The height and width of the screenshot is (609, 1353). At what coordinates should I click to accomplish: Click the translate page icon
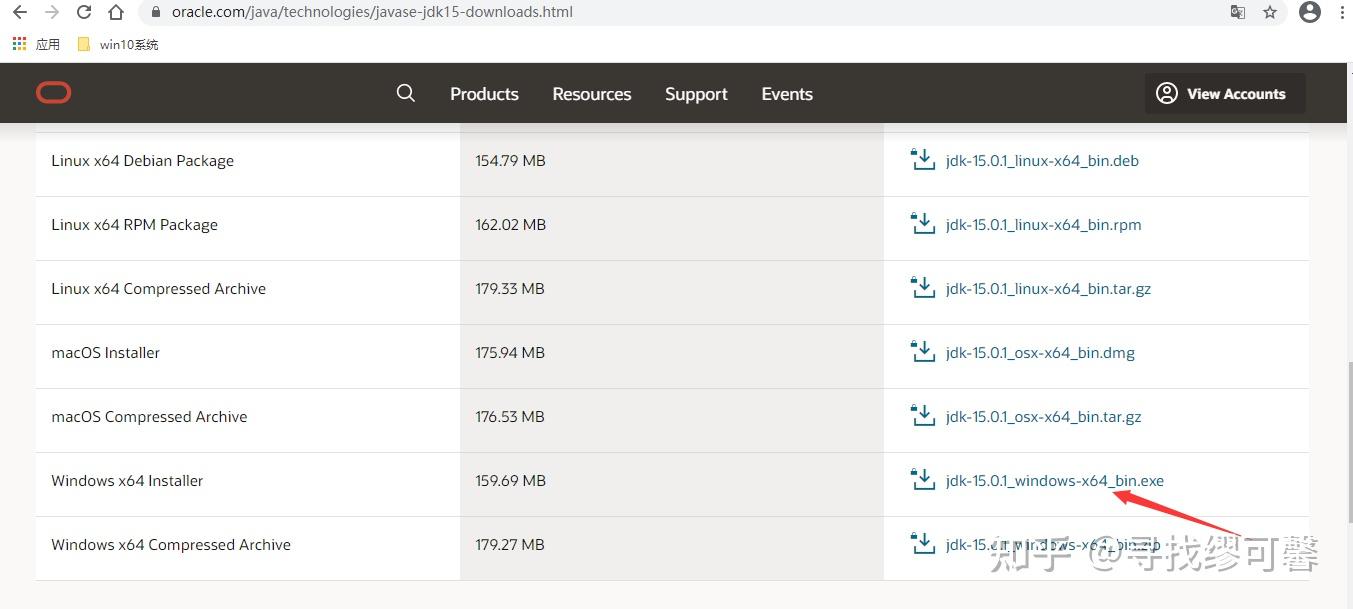click(x=1238, y=12)
